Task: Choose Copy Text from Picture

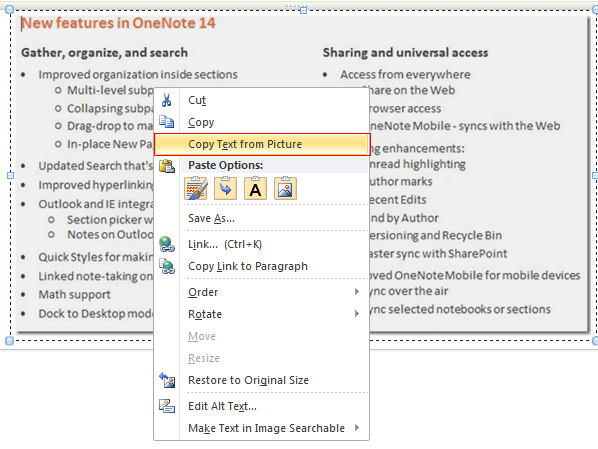Action: click(x=262, y=144)
